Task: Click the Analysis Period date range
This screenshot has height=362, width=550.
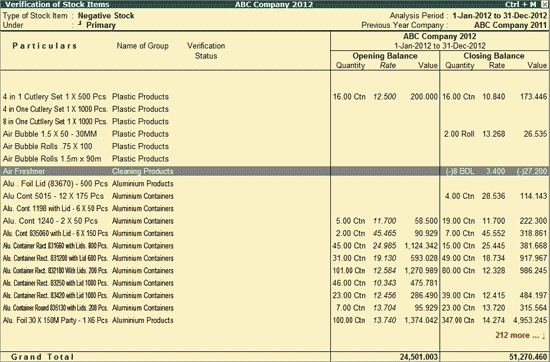Action: 499,16
